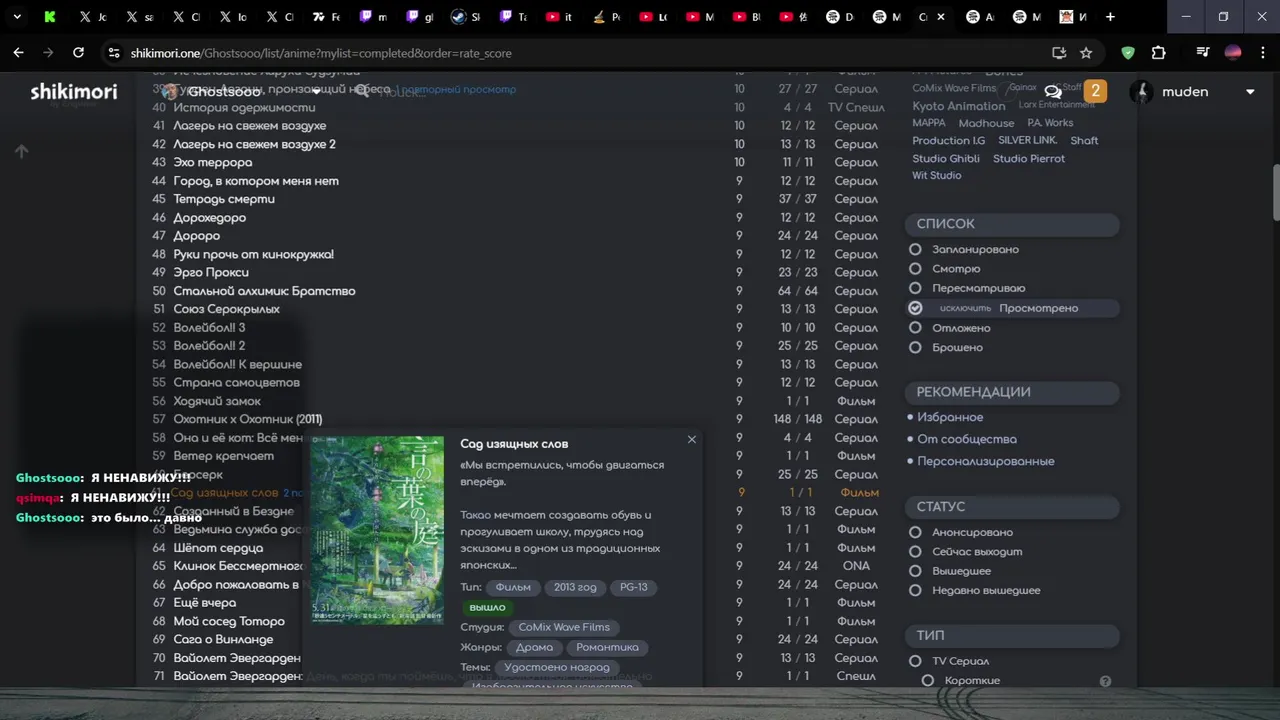The width and height of the screenshot is (1280, 720).
Task: Switch to the first Twitch tab
Action: point(373,17)
